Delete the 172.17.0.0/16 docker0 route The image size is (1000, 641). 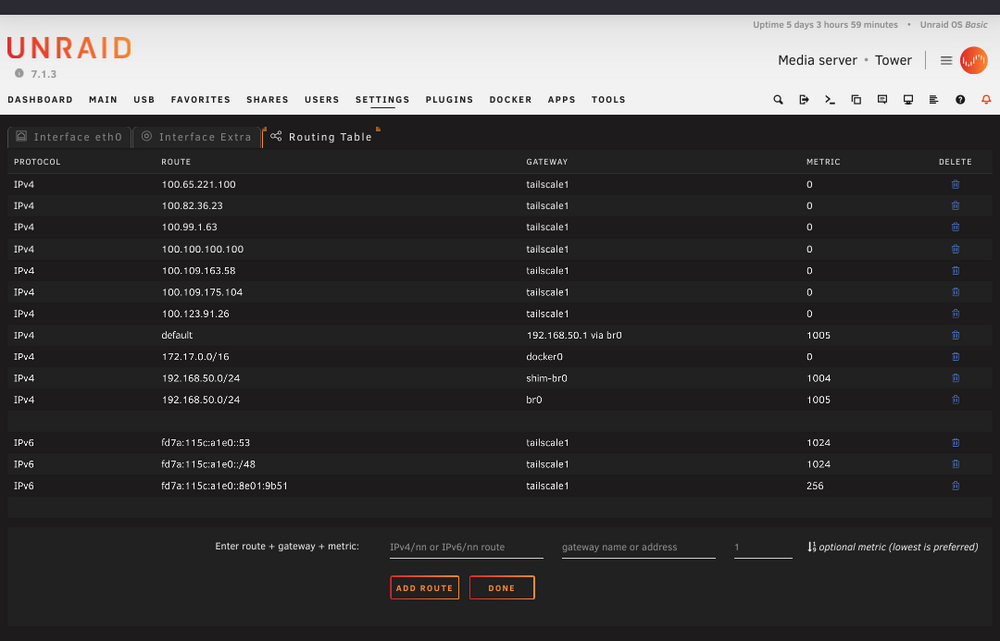click(955, 357)
